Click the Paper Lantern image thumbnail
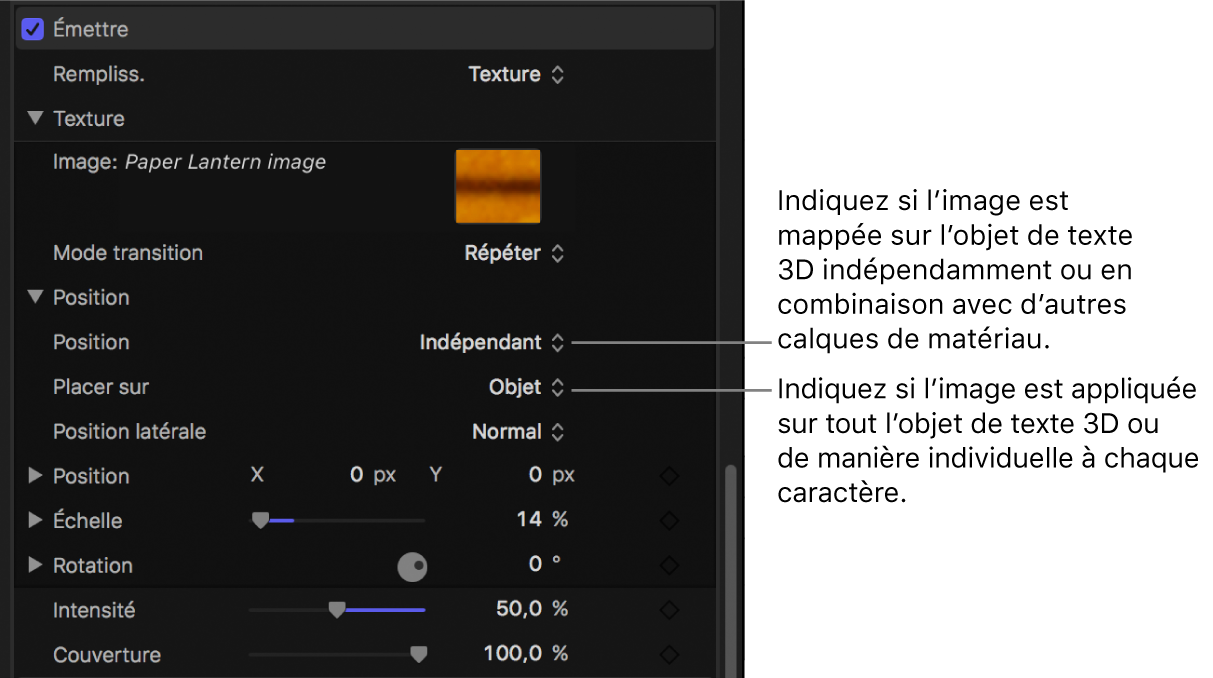The height and width of the screenshot is (678, 1213). [x=497, y=186]
